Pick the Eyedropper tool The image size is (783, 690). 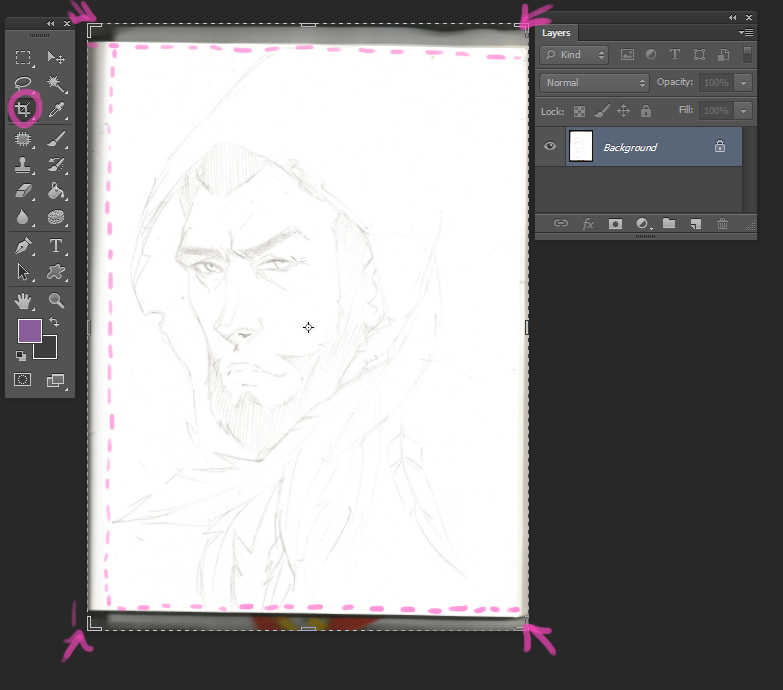point(56,109)
